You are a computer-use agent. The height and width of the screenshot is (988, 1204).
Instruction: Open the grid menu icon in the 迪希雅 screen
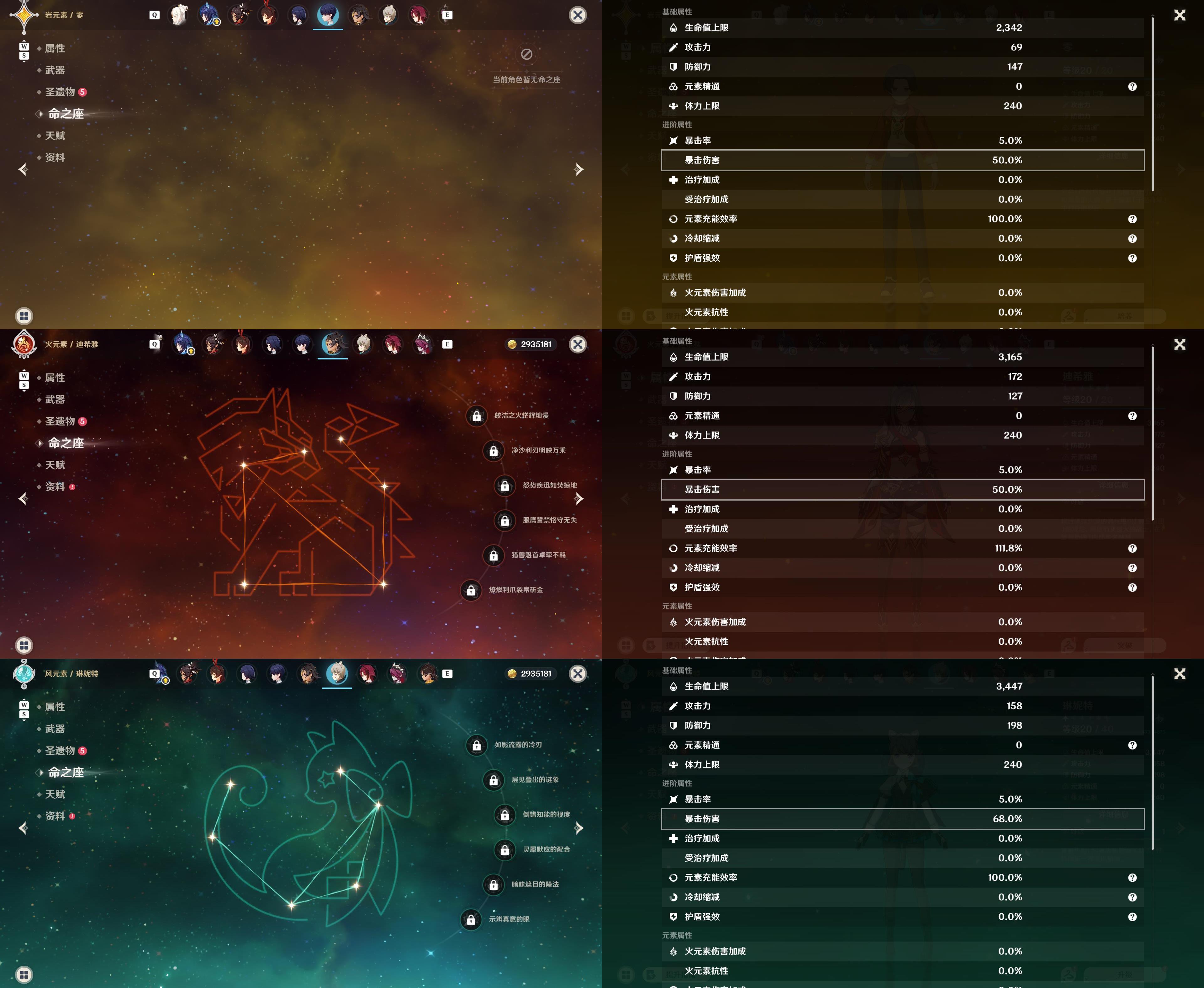[24, 645]
